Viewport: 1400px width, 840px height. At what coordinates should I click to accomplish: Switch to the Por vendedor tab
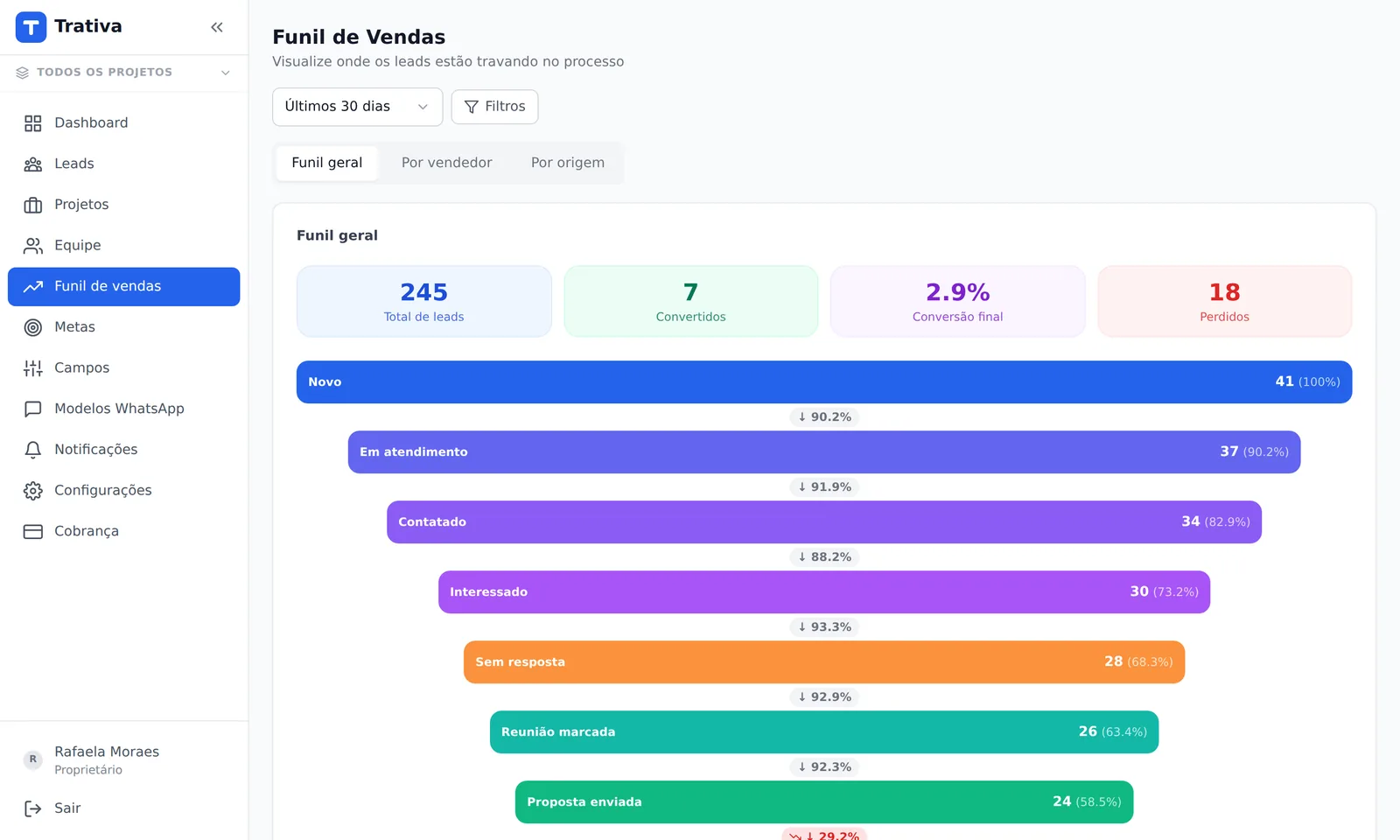click(446, 163)
